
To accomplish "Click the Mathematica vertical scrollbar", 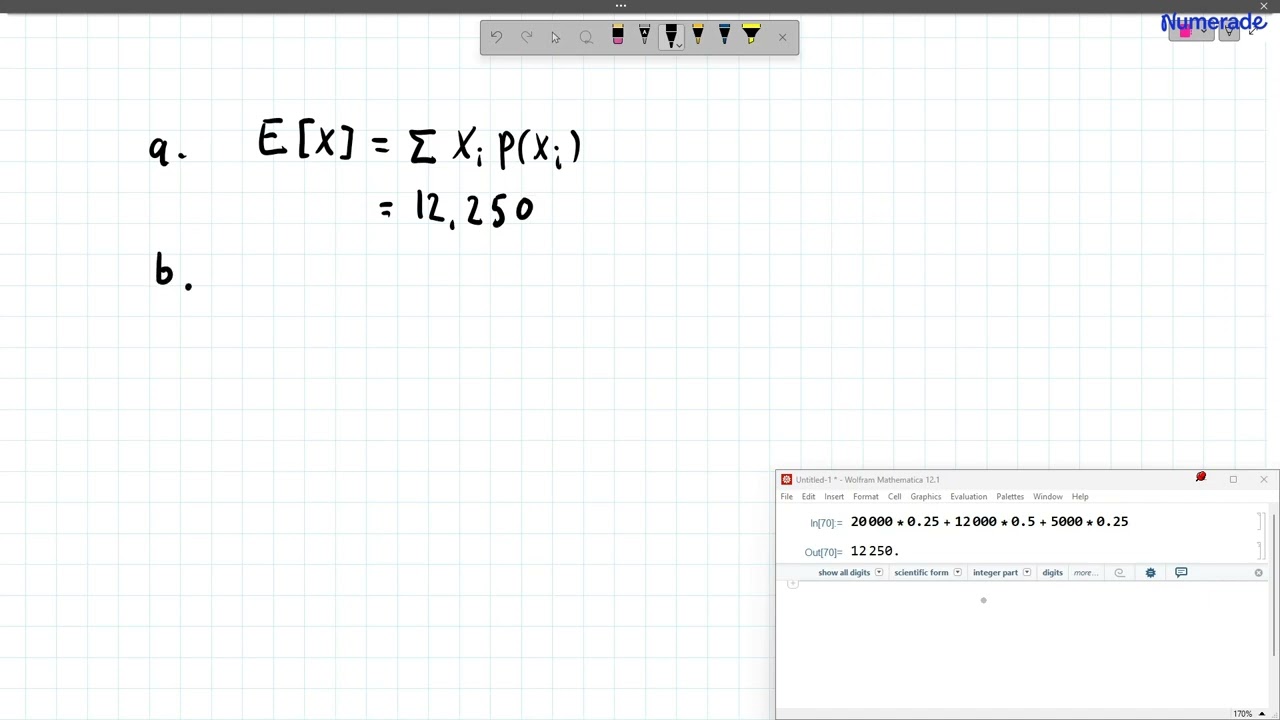I will coord(1275,585).
